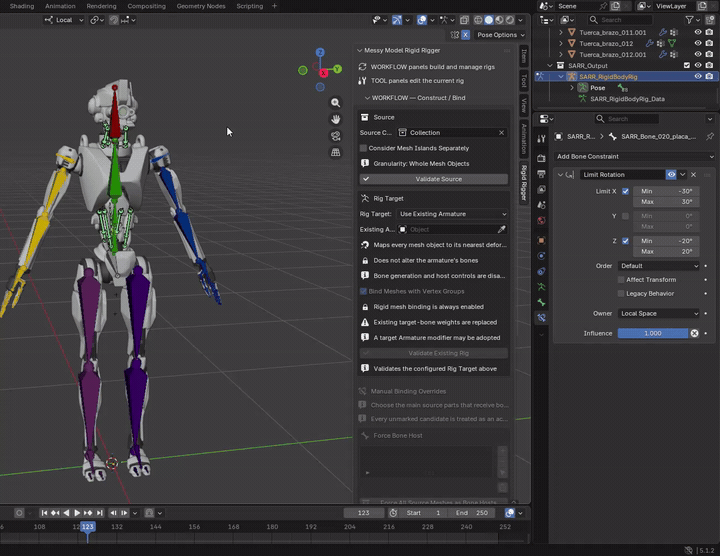Hide SARR_RigidBodyRig in viewport via eye icon
720x556 pixels.
(698, 76)
